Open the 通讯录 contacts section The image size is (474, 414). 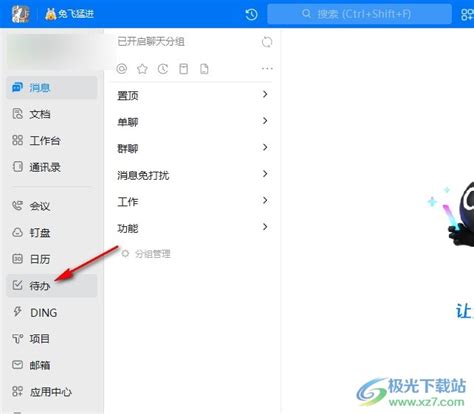click(52, 167)
